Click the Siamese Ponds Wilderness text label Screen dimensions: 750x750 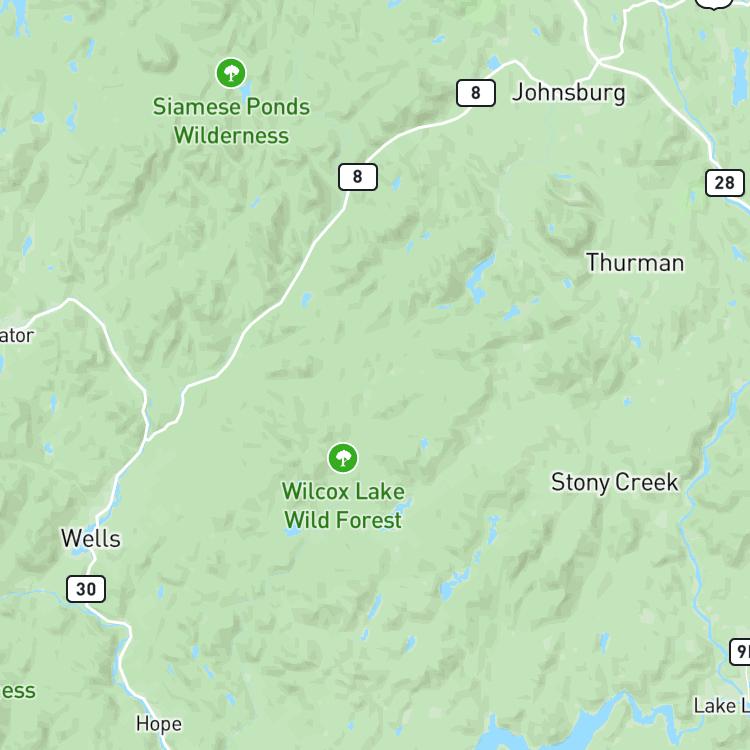point(231,121)
